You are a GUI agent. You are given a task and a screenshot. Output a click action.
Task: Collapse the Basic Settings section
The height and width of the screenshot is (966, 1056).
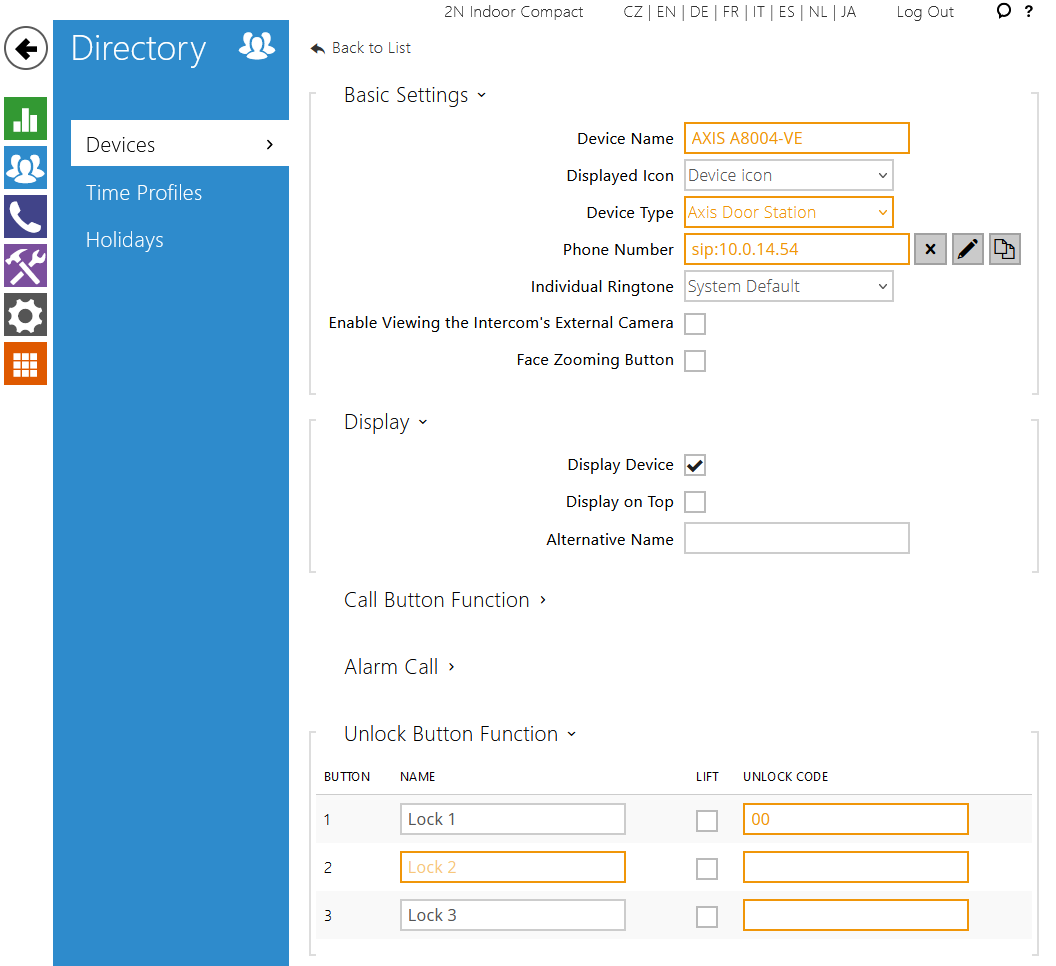tap(414, 95)
